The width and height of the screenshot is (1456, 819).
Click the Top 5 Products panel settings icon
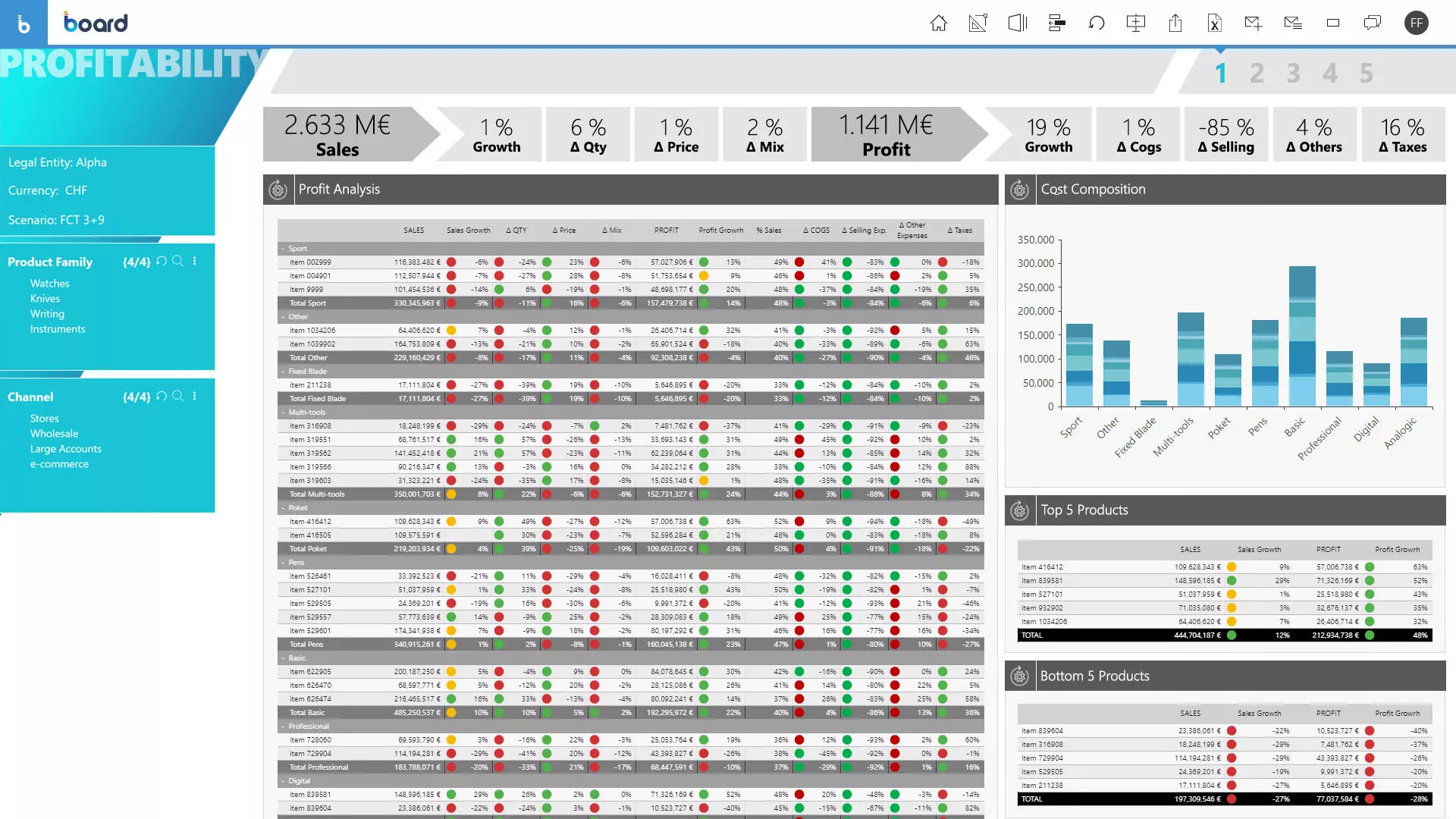(x=1019, y=510)
